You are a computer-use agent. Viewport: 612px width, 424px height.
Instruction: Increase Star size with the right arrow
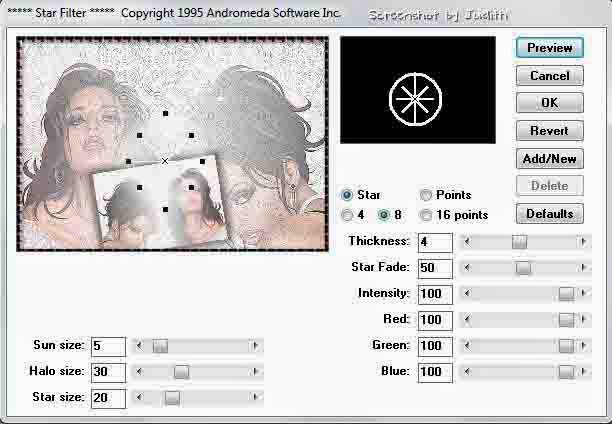click(256, 398)
